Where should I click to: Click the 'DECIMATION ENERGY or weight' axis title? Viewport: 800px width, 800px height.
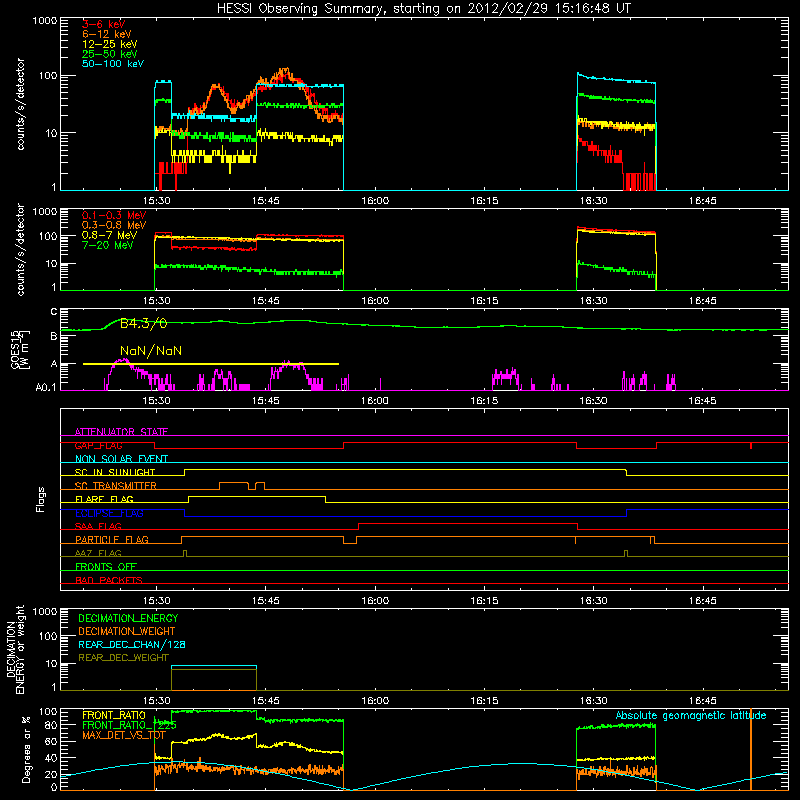(x=15, y=649)
